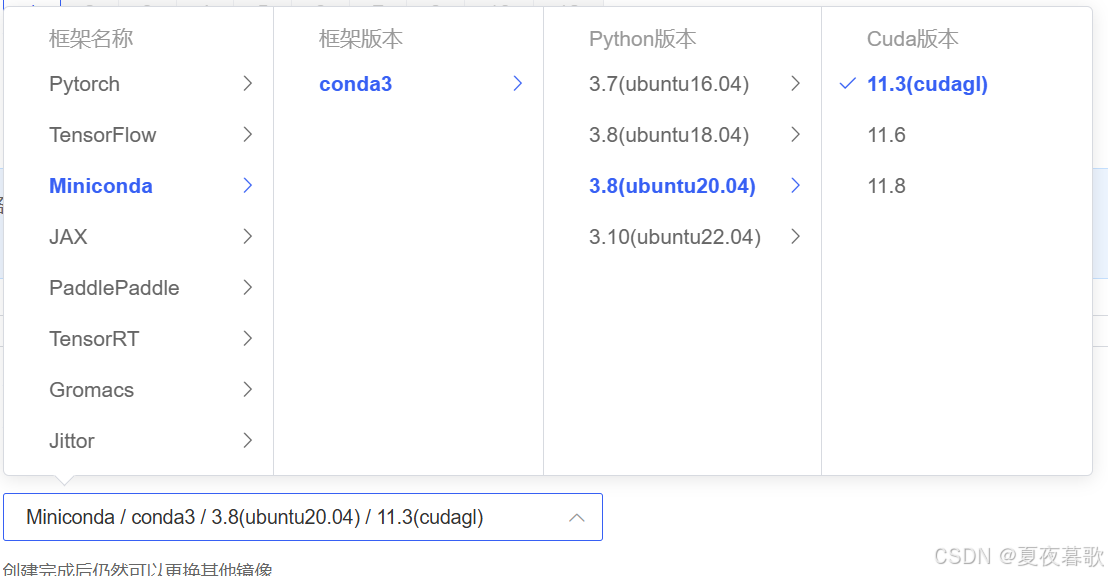Select TensorFlow framework option

click(100, 134)
